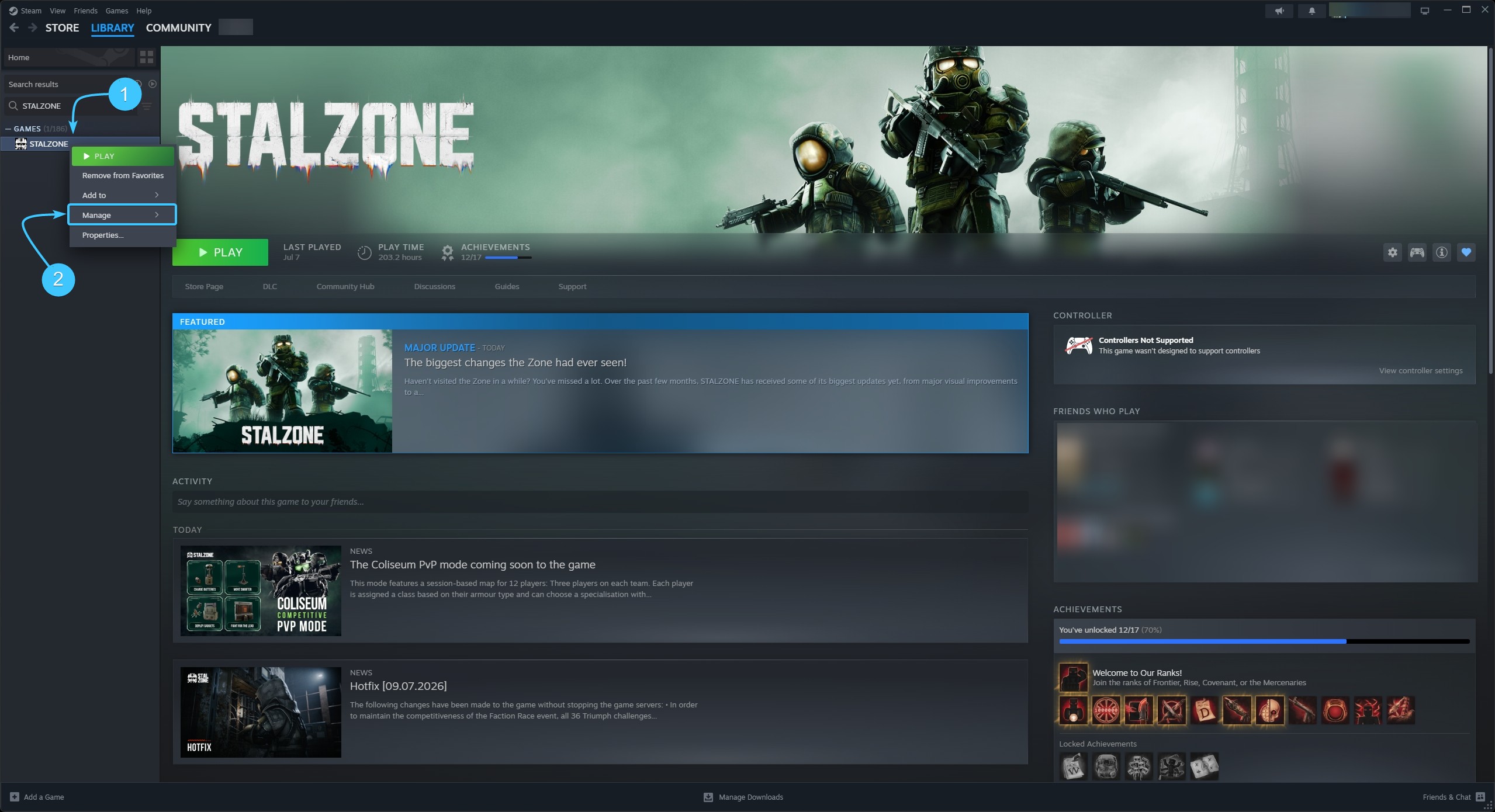Select the locked gas mask achievement icon
The width and height of the screenshot is (1495, 812).
click(1106, 766)
